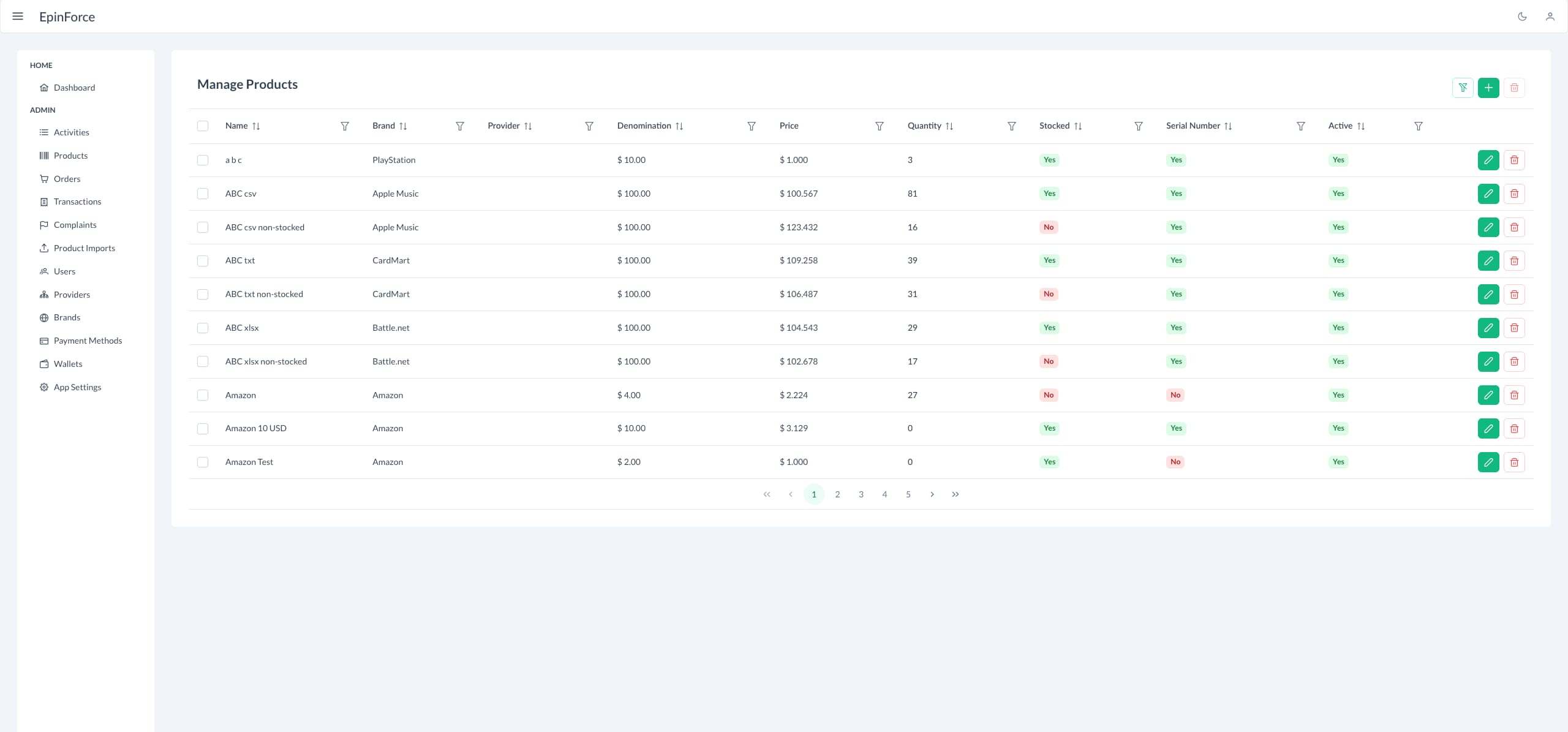
Task: Open the user profile icon
Action: (x=1550, y=17)
